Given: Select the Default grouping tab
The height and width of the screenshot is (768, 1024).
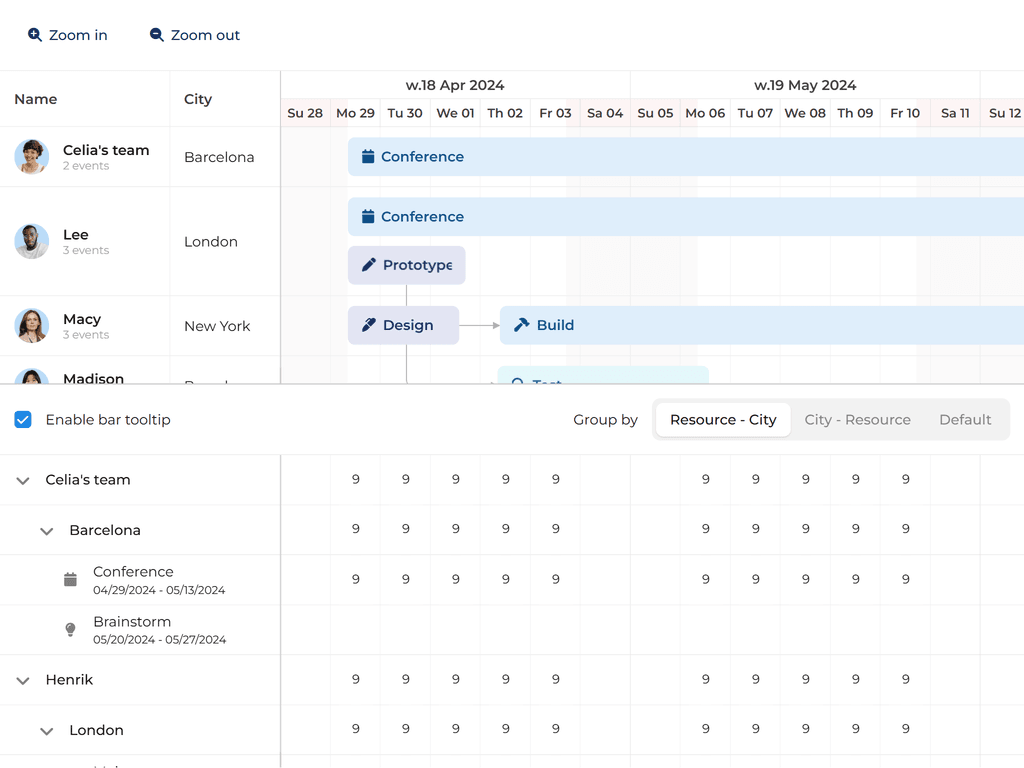Looking at the screenshot, I should click(965, 420).
